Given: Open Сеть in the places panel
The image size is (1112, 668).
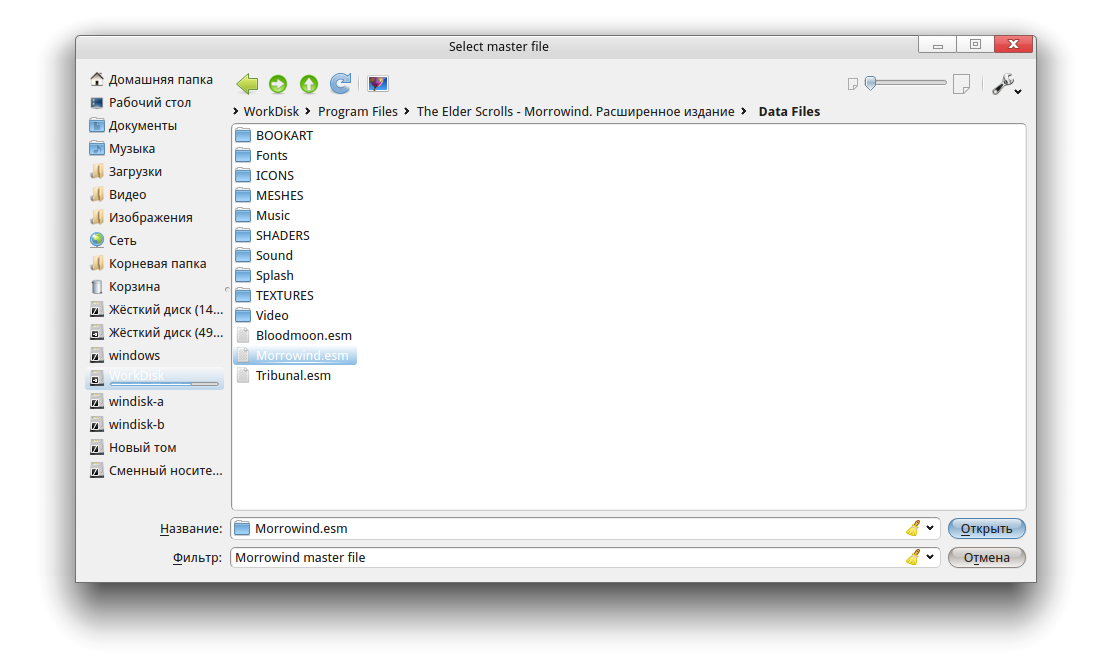Looking at the screenshot, I should point(155,240).
